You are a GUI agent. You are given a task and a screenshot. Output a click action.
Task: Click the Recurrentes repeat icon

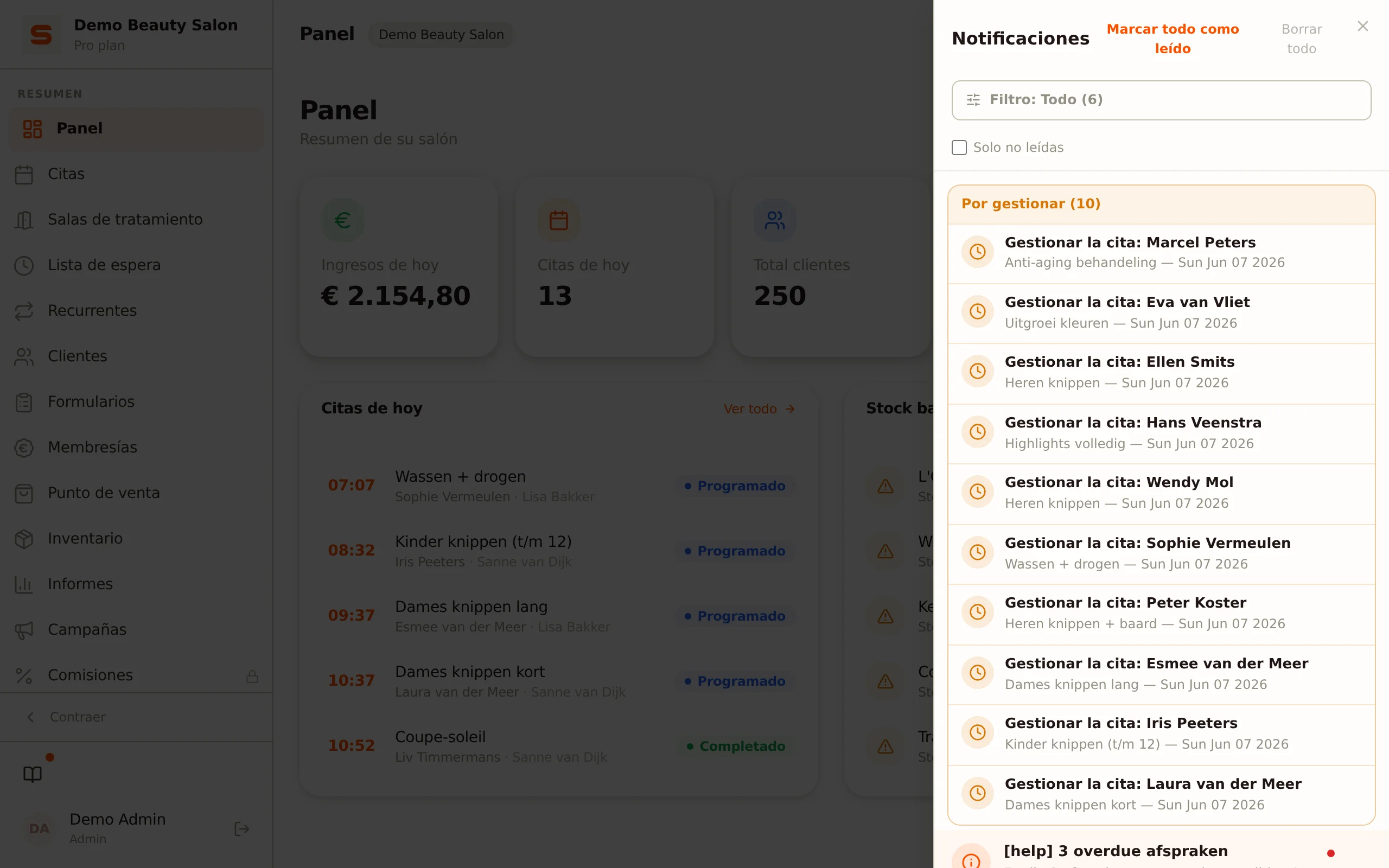[x=24, y=310]
